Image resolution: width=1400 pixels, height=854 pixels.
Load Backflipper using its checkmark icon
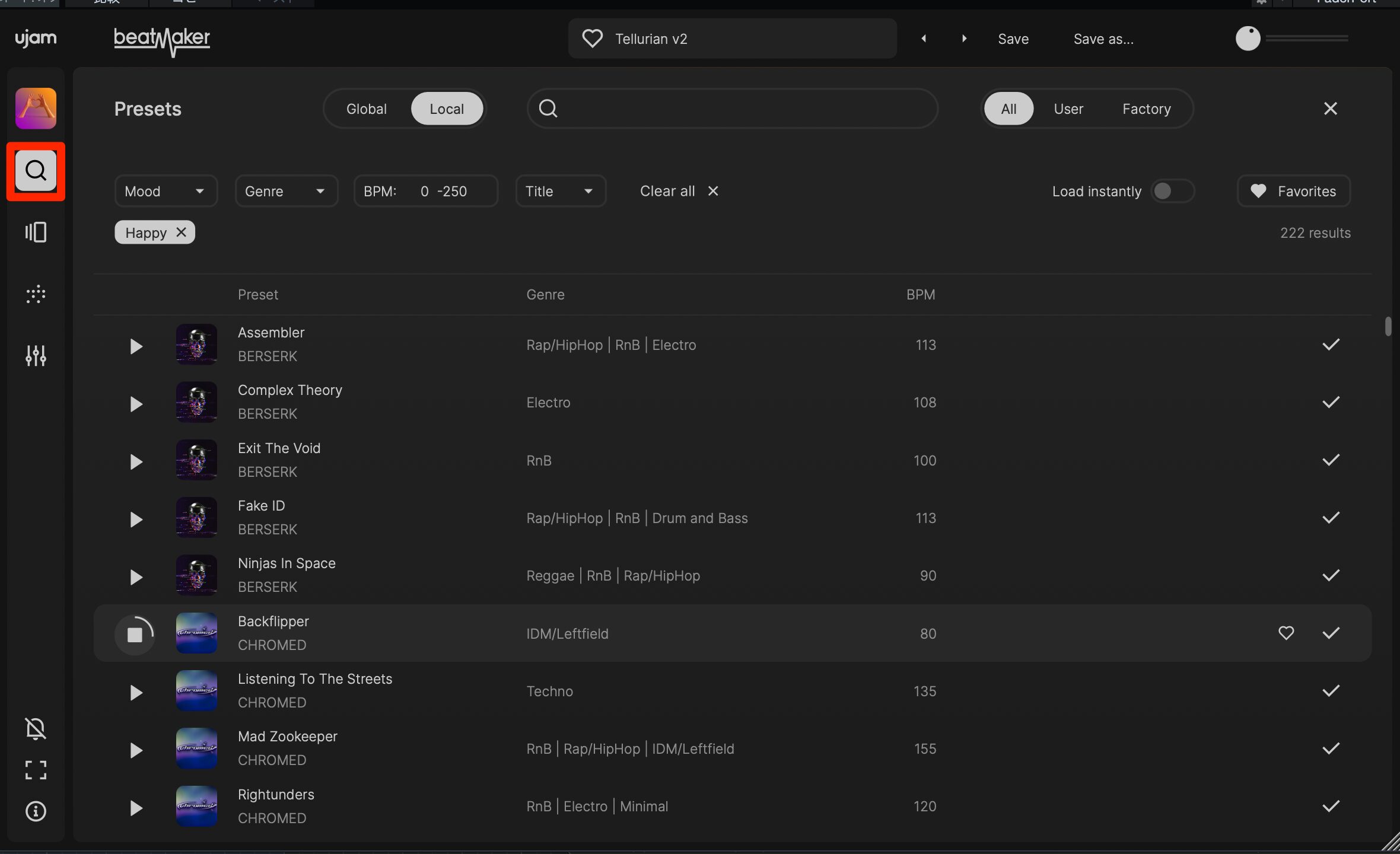pos(1331,633)
